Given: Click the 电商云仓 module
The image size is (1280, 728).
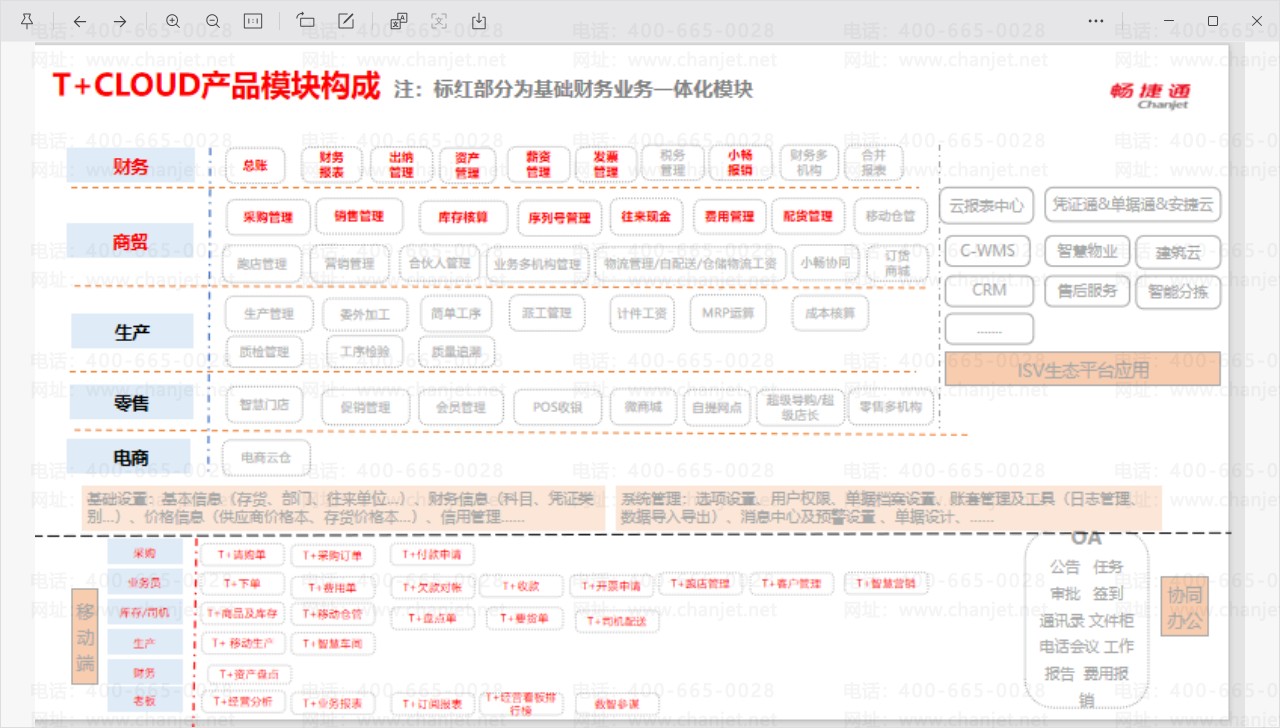Looking at the screenshot, I should point(266,458).
